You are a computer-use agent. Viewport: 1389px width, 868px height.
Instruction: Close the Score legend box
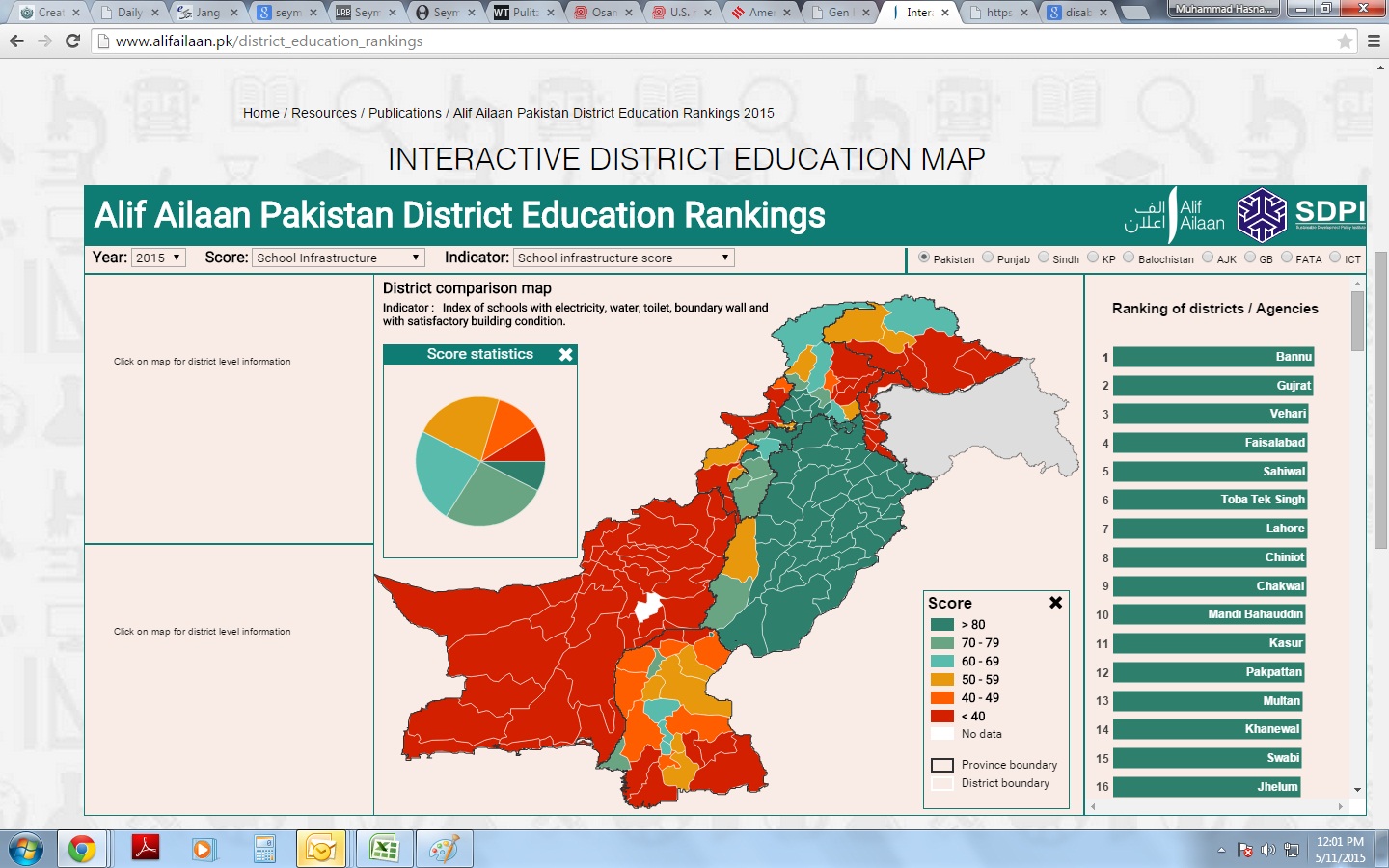[1055, 603]
